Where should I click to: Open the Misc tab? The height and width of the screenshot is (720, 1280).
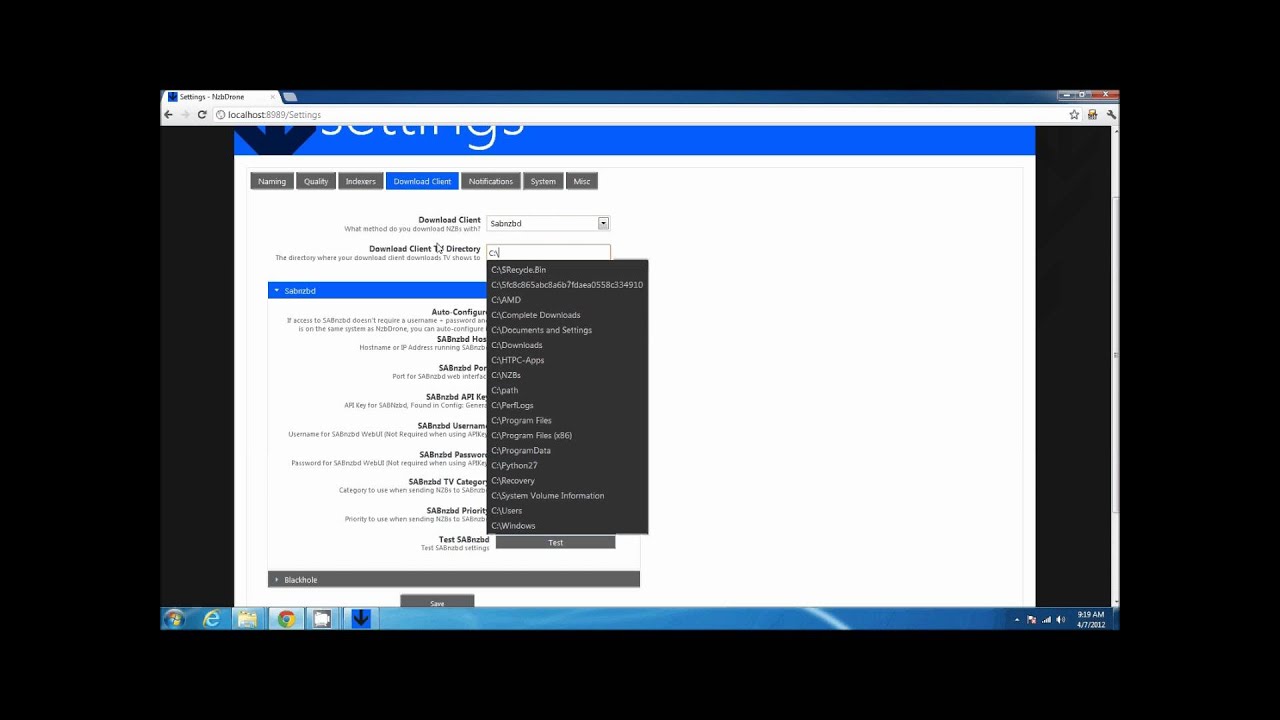582,181
